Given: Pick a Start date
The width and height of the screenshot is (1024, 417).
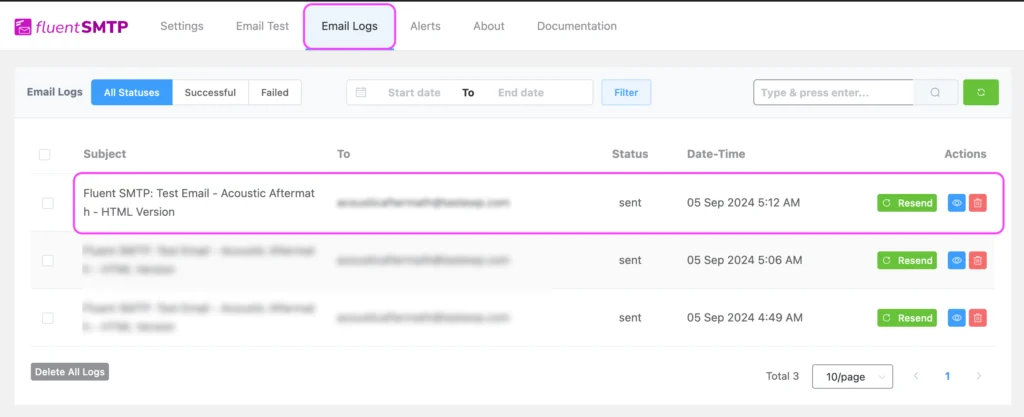Looking at the screenshot, I should click(x=414, y=92).
